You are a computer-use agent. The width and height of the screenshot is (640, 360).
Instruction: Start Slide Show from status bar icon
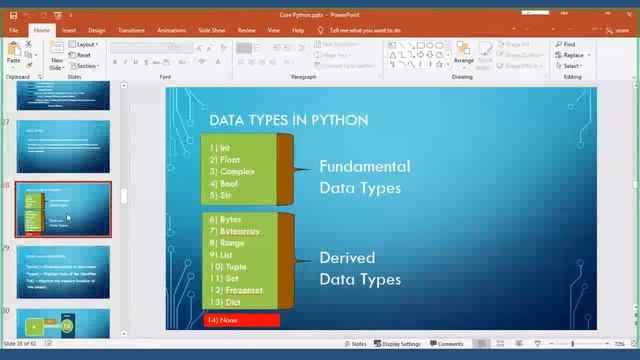(537, 344)
